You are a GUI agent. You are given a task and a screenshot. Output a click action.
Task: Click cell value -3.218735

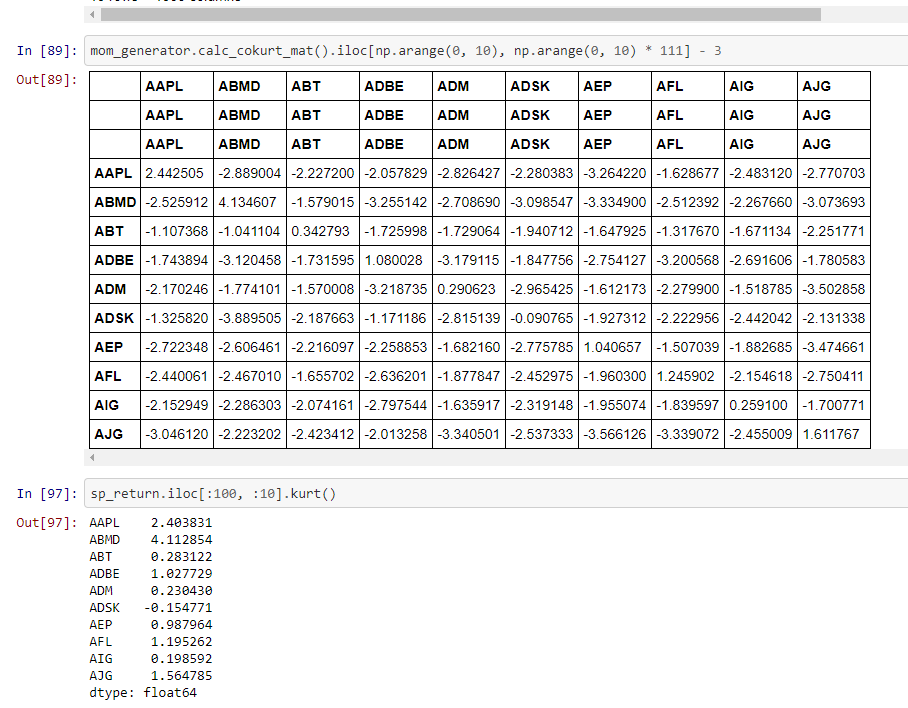tap(396, 289)
